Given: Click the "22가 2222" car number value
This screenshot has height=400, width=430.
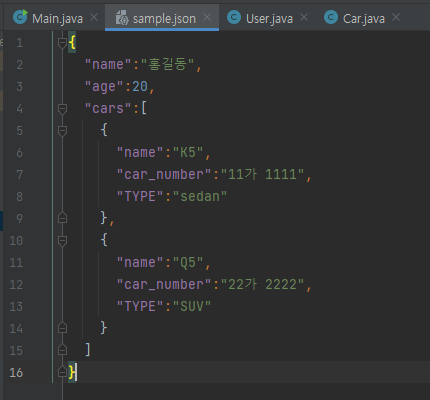Looking at the screenshot, I should [x=263, y=284].
